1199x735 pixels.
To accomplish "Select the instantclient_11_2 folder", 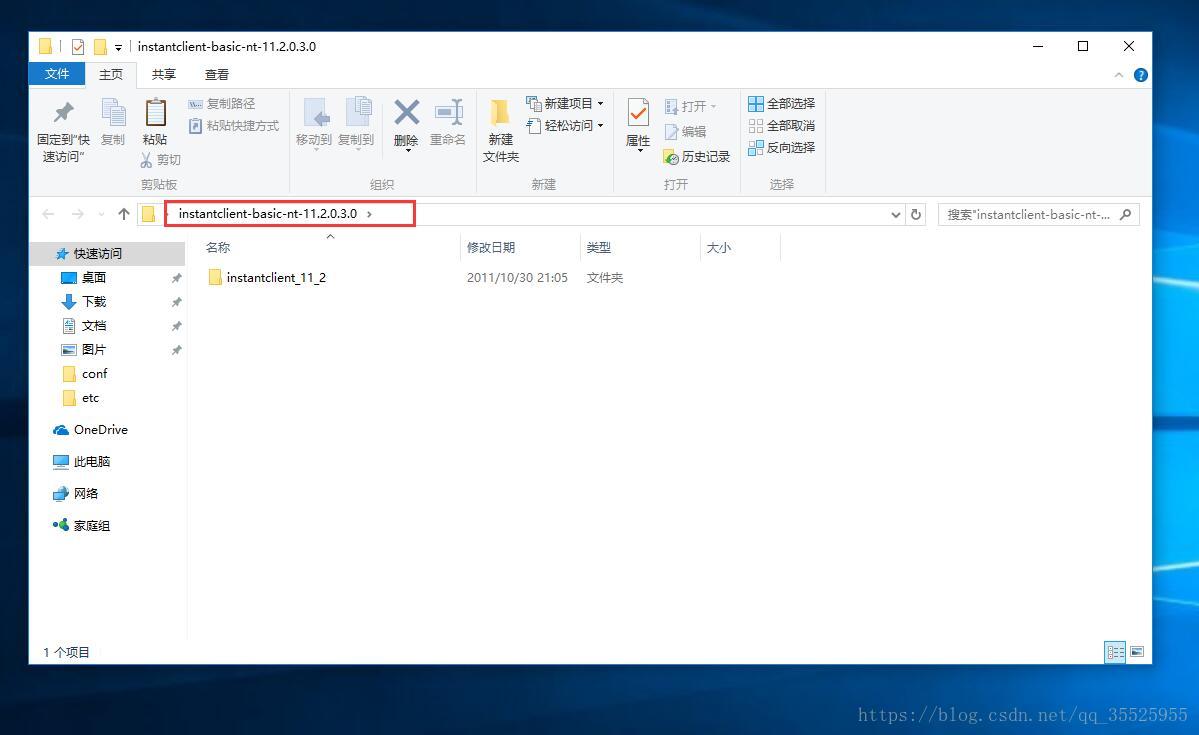I will [267, 278].
